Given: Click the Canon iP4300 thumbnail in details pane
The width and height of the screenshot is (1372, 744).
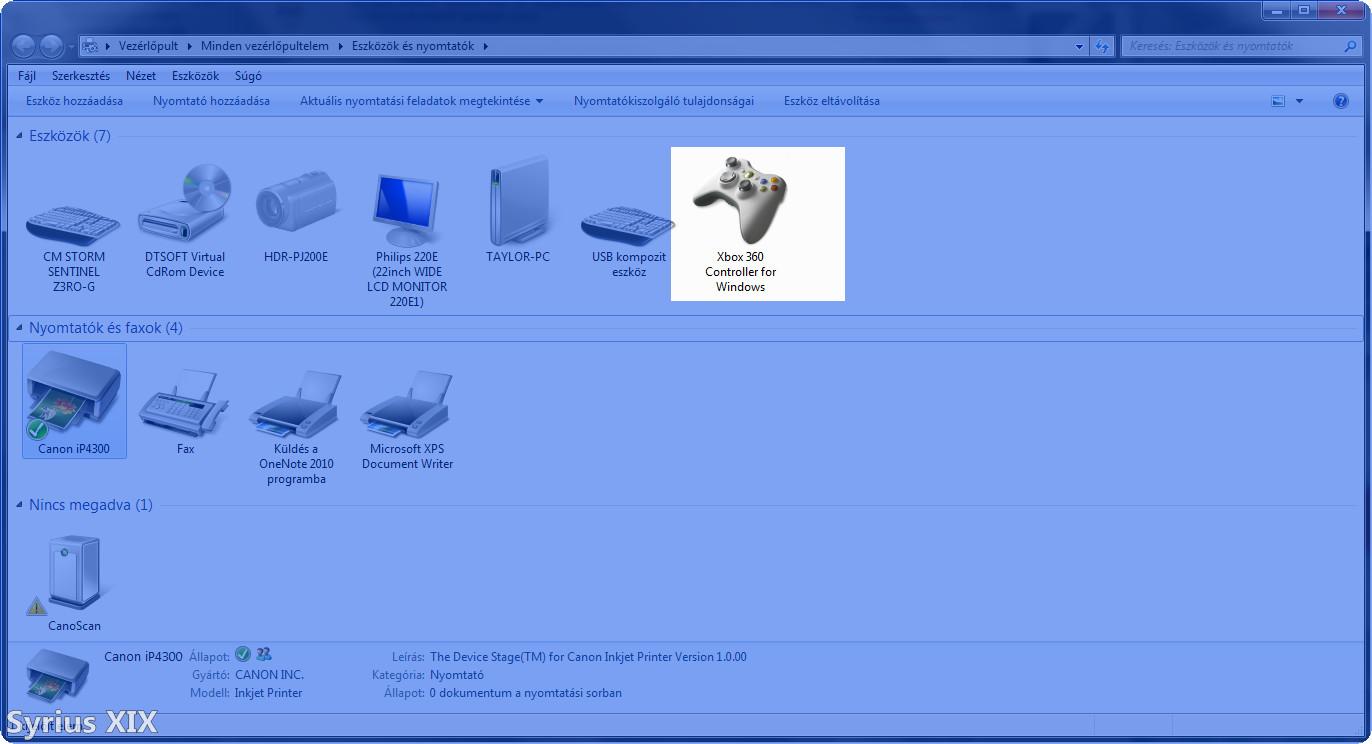Looking at the screenshot, I should coord(57,676).
